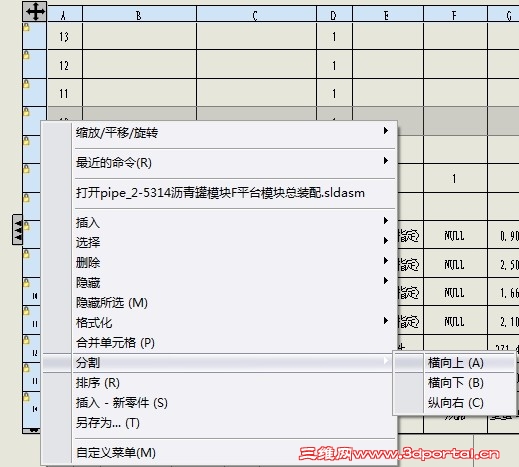
Task: Click the NULL cell beside 2.10
Action: (455, 321)
